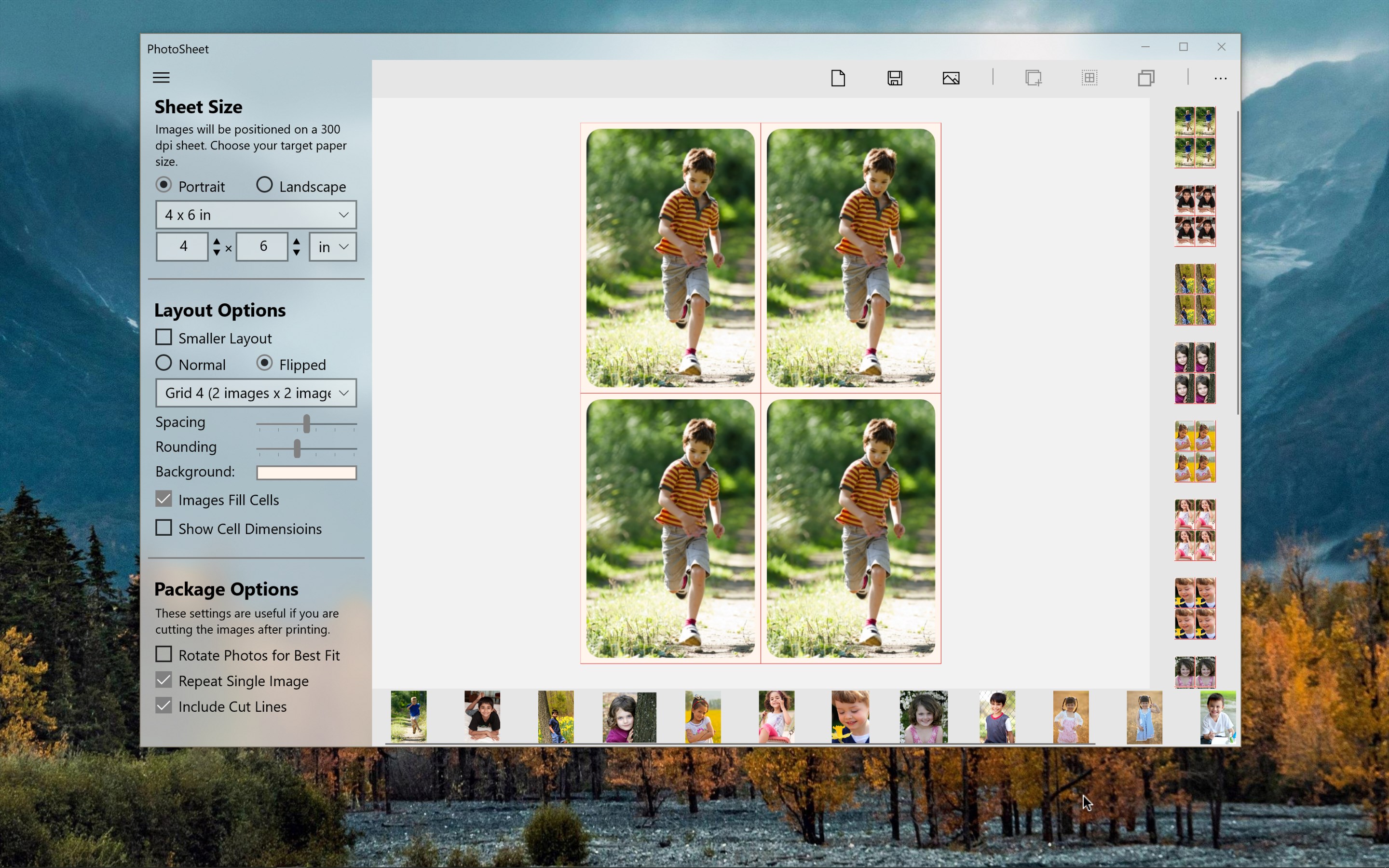The image size is (1389, 868).
Task: Open the Grid 4 layout dropdown
Action: (x=256, y=393)
